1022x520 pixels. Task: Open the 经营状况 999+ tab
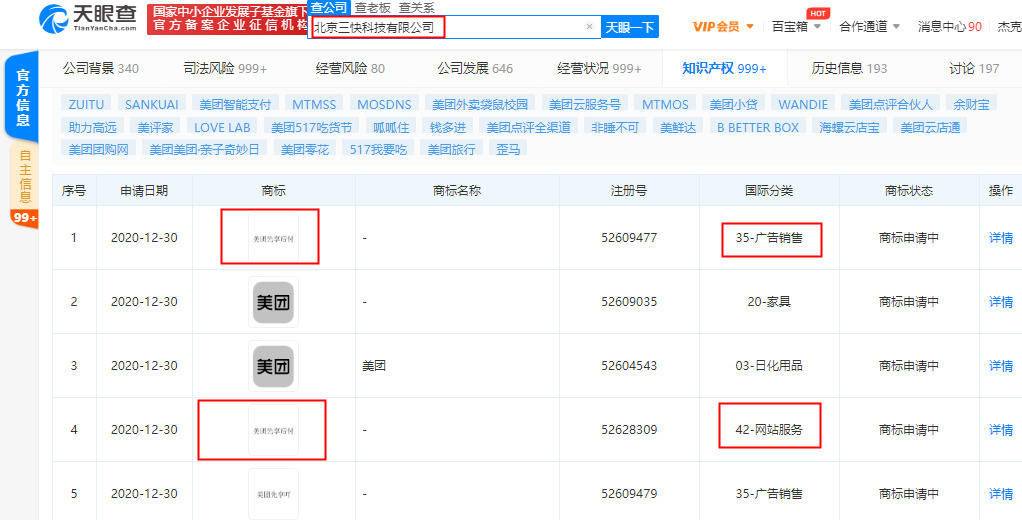pos(599,68)
